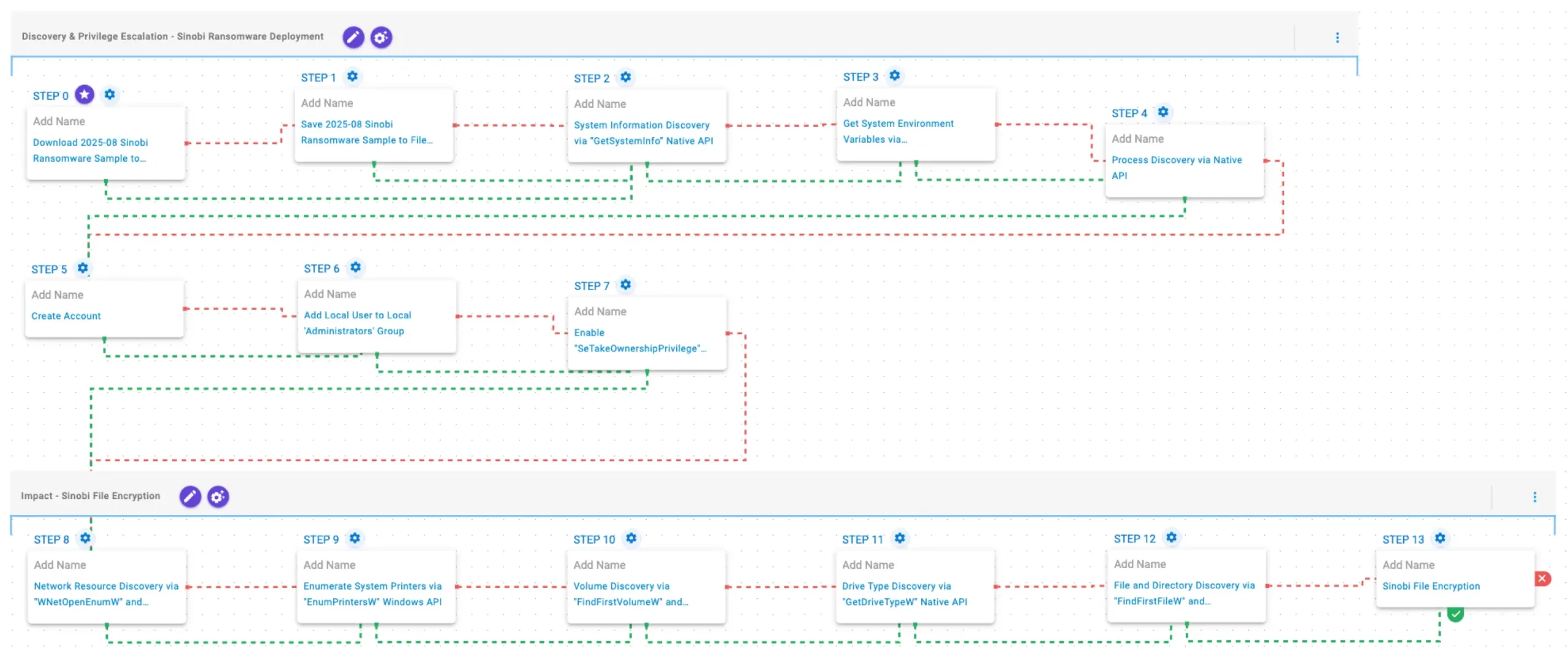Viewport: 1568px width, 652px height.
Task: Open the gear settings for STEP 13
Action: (1440, 538)
